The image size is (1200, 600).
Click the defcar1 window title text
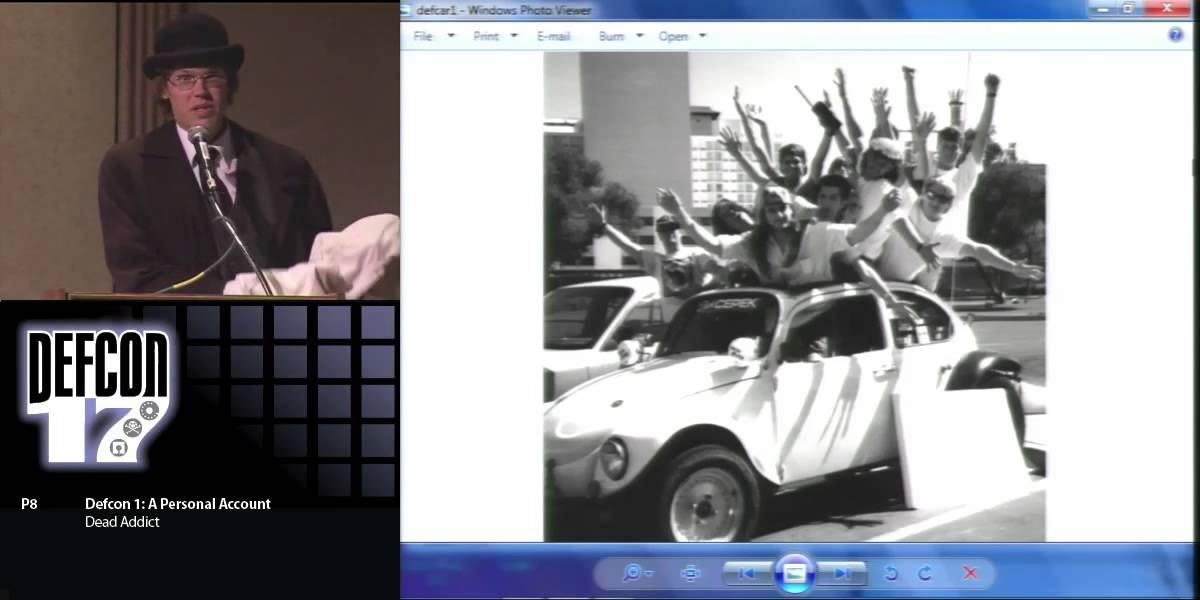tap(504, 10)
